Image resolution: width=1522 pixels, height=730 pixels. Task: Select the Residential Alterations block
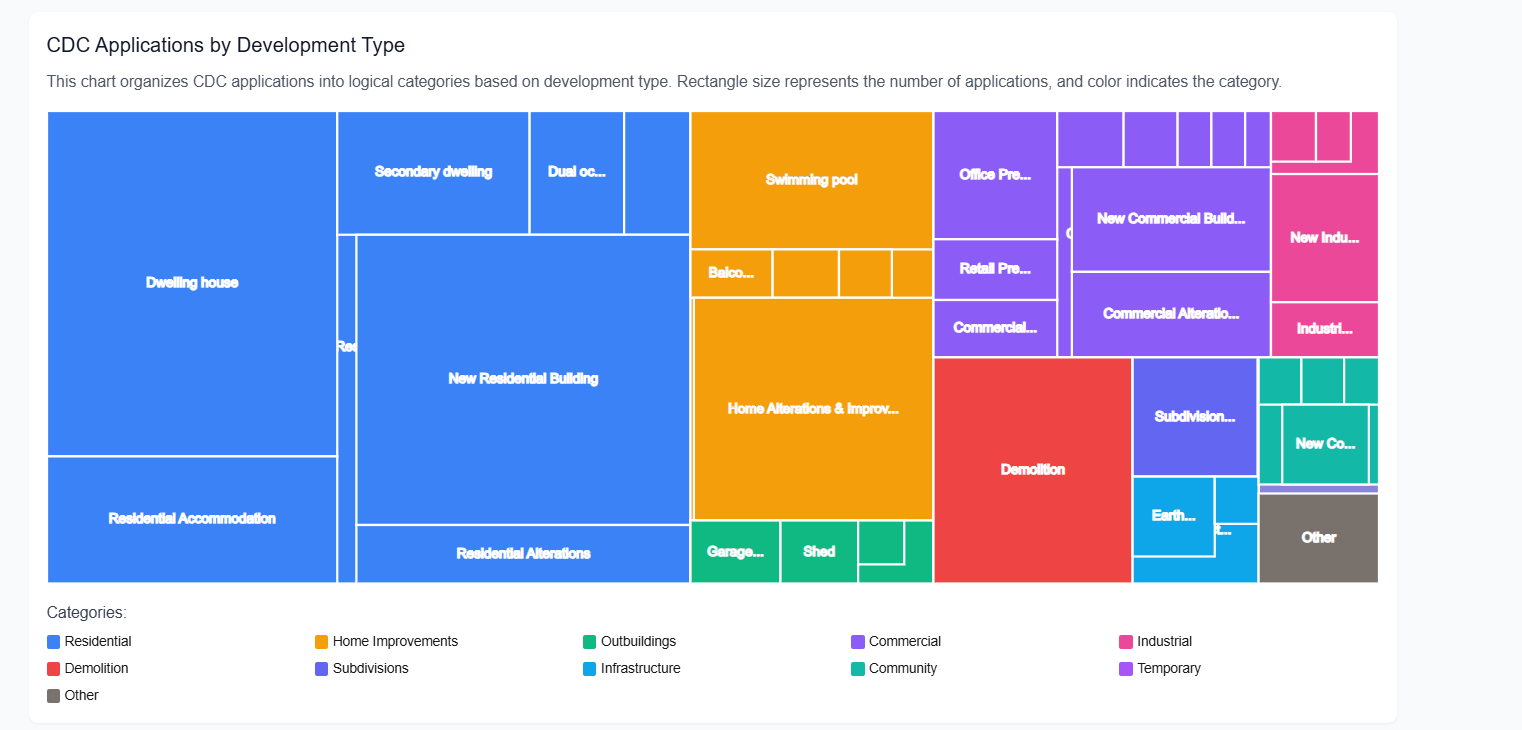[x=523, y=553]
